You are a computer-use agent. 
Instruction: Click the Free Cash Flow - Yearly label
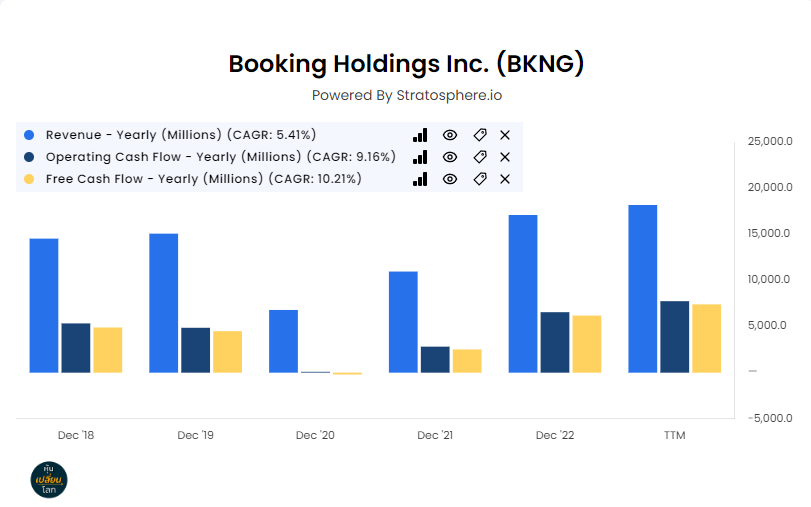tap(204, 179)
